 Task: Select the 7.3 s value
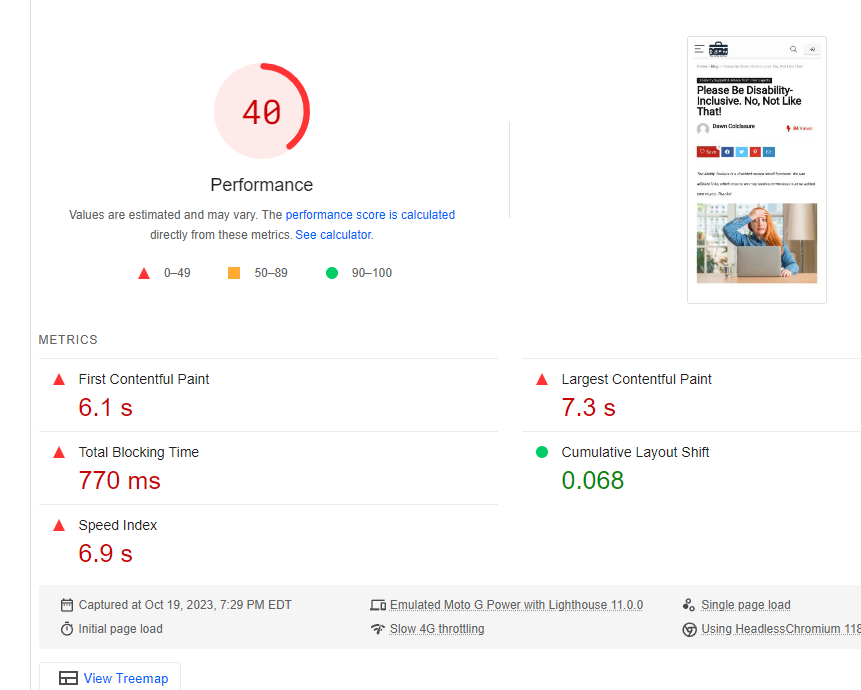tap(588, 408)
